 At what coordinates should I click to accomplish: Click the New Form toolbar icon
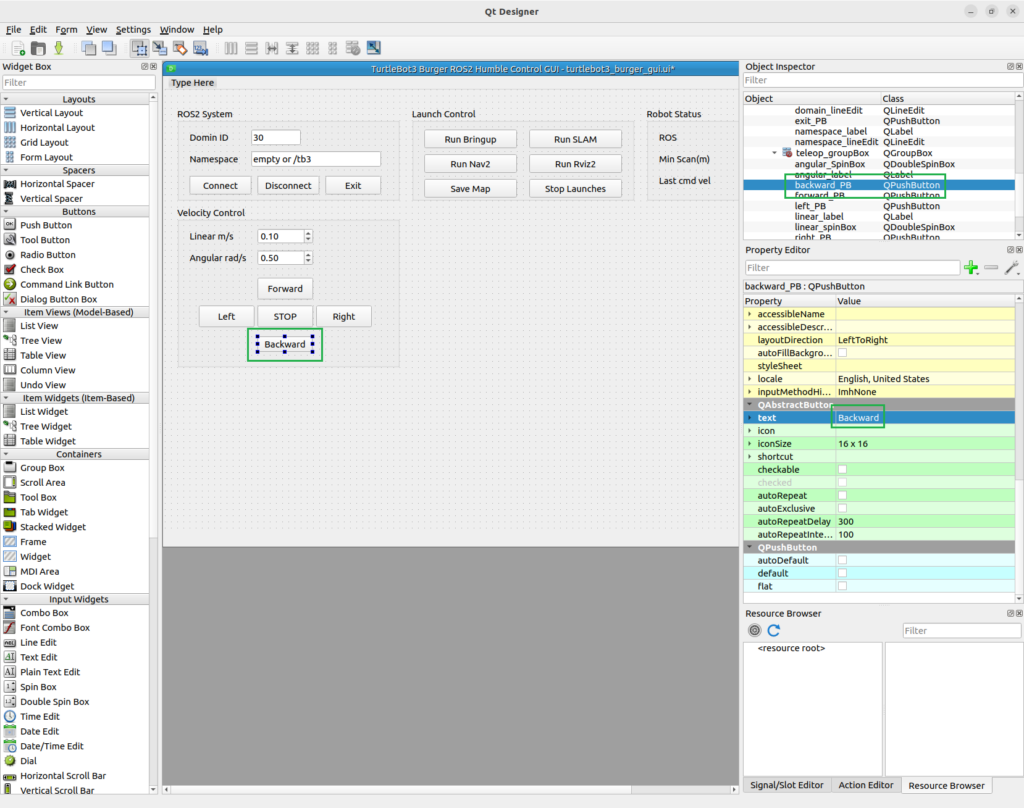click(x=18, y=48)
